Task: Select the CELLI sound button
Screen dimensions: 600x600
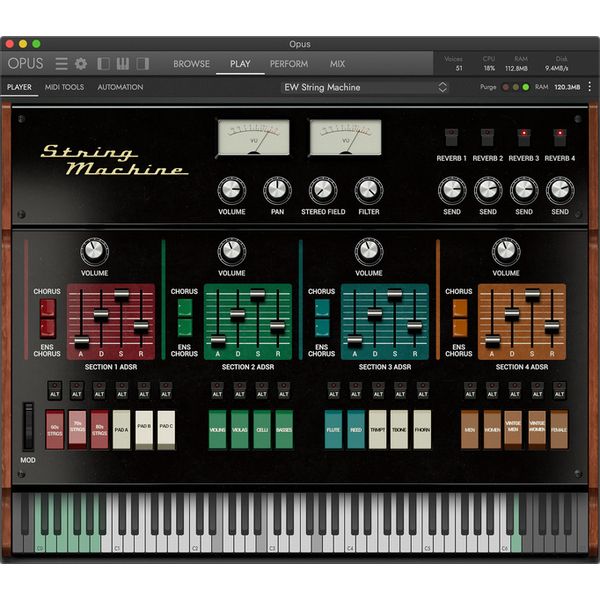Action: click(x=262, y=430)
